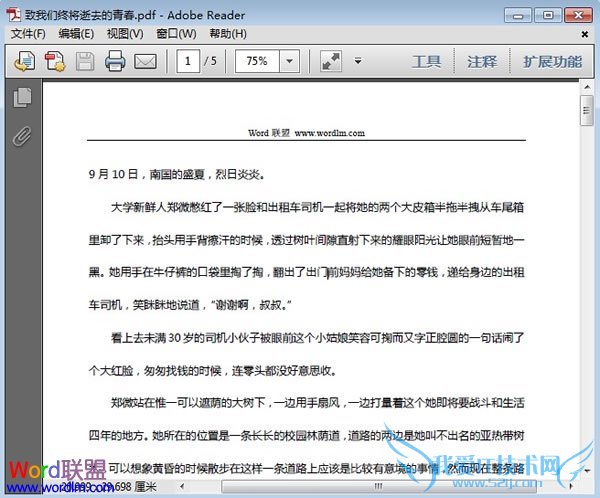Open the 工具 tools pane
The image size is (600, 498).
(427, 61)
